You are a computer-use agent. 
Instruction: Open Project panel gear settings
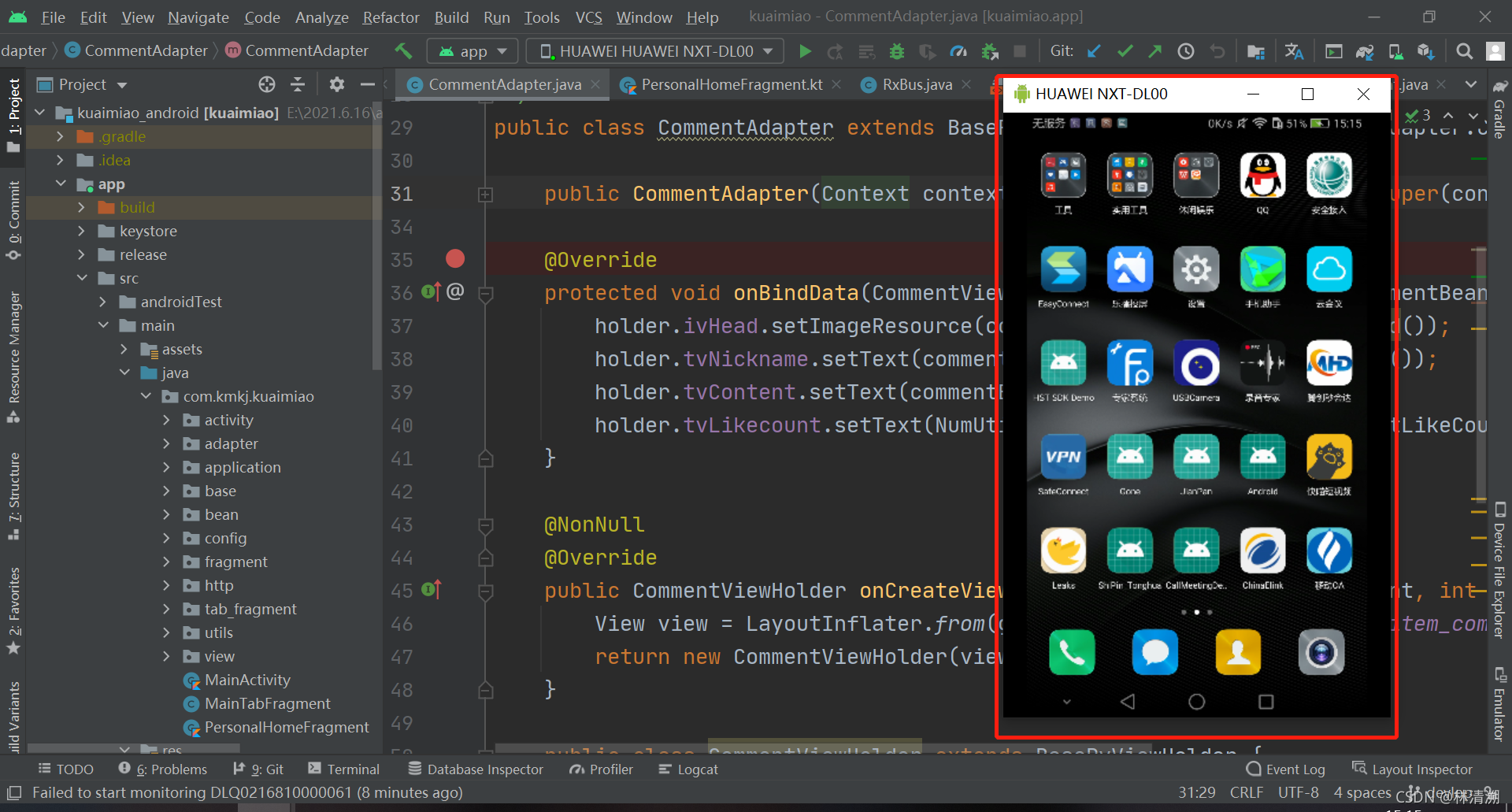(x=337, y=84)
